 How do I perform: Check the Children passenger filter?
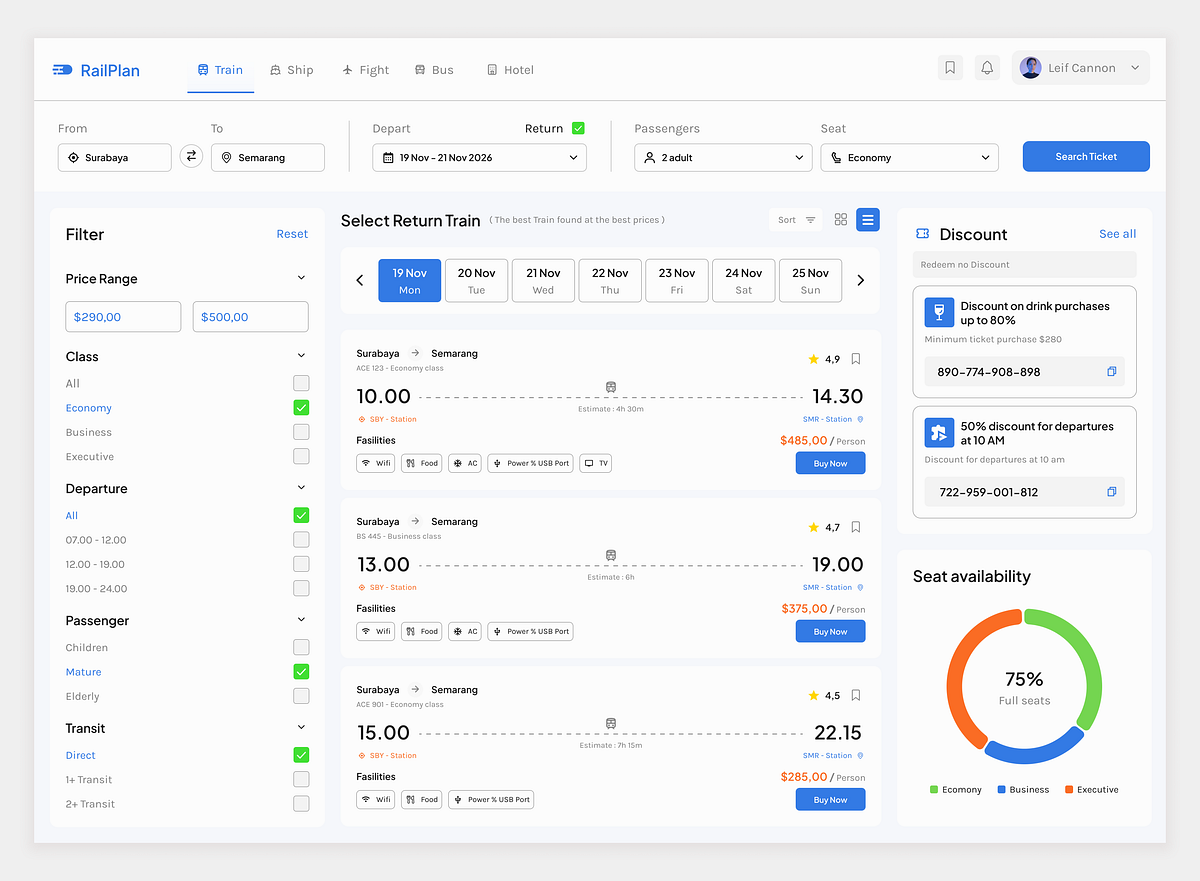point(301,647)
